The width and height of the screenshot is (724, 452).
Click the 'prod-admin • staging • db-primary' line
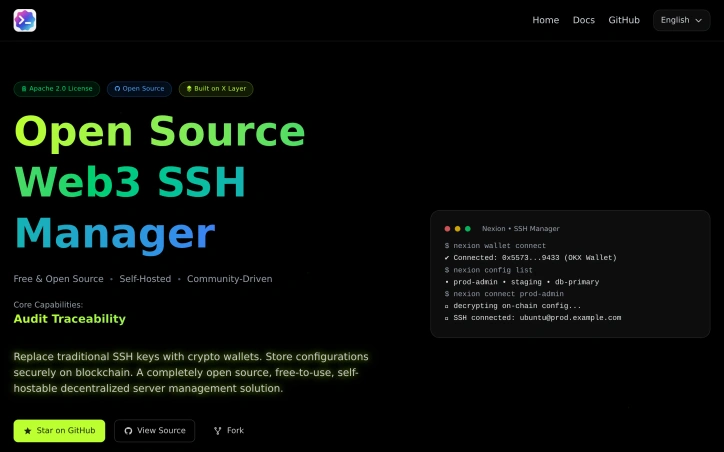click(522, 282)
